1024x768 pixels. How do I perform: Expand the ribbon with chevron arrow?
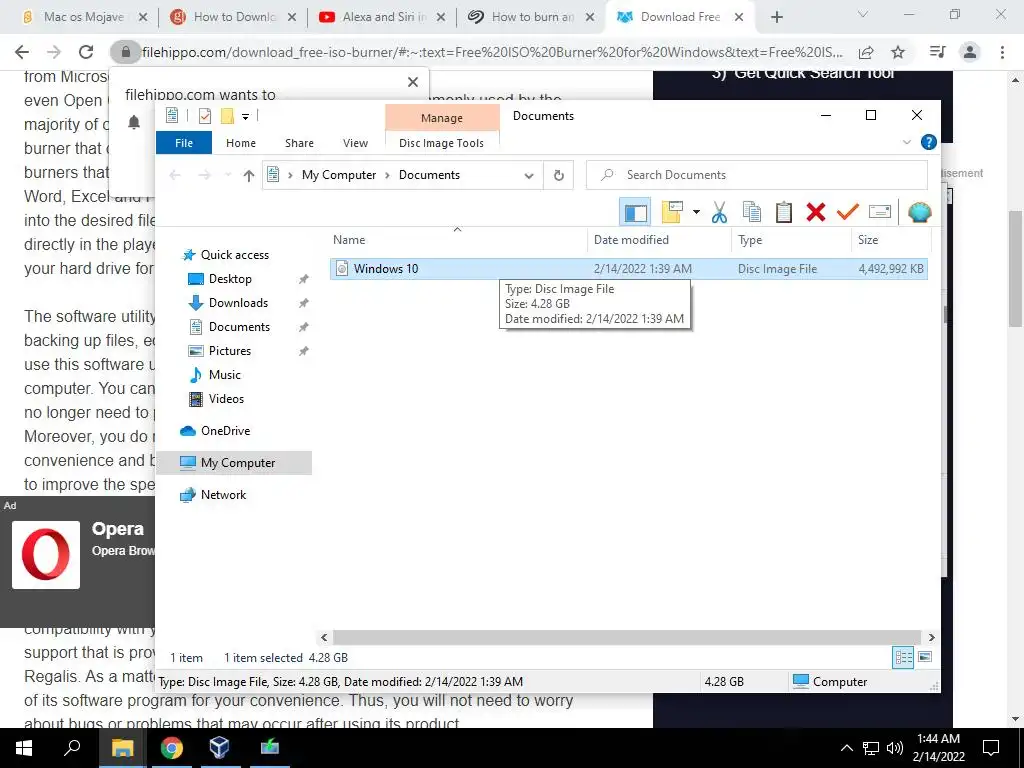[906, 142]
